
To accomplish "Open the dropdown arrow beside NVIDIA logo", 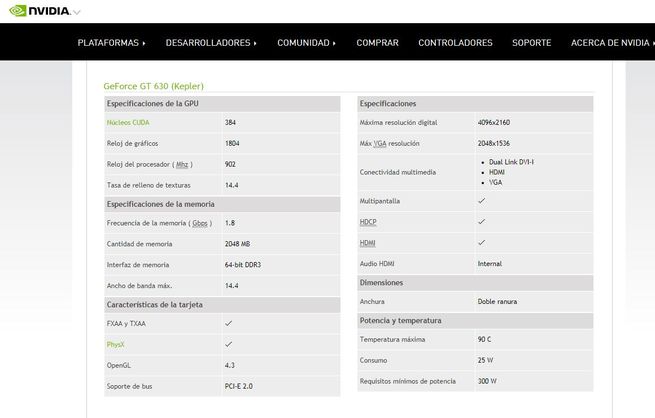I will click(x=76, y=13).
